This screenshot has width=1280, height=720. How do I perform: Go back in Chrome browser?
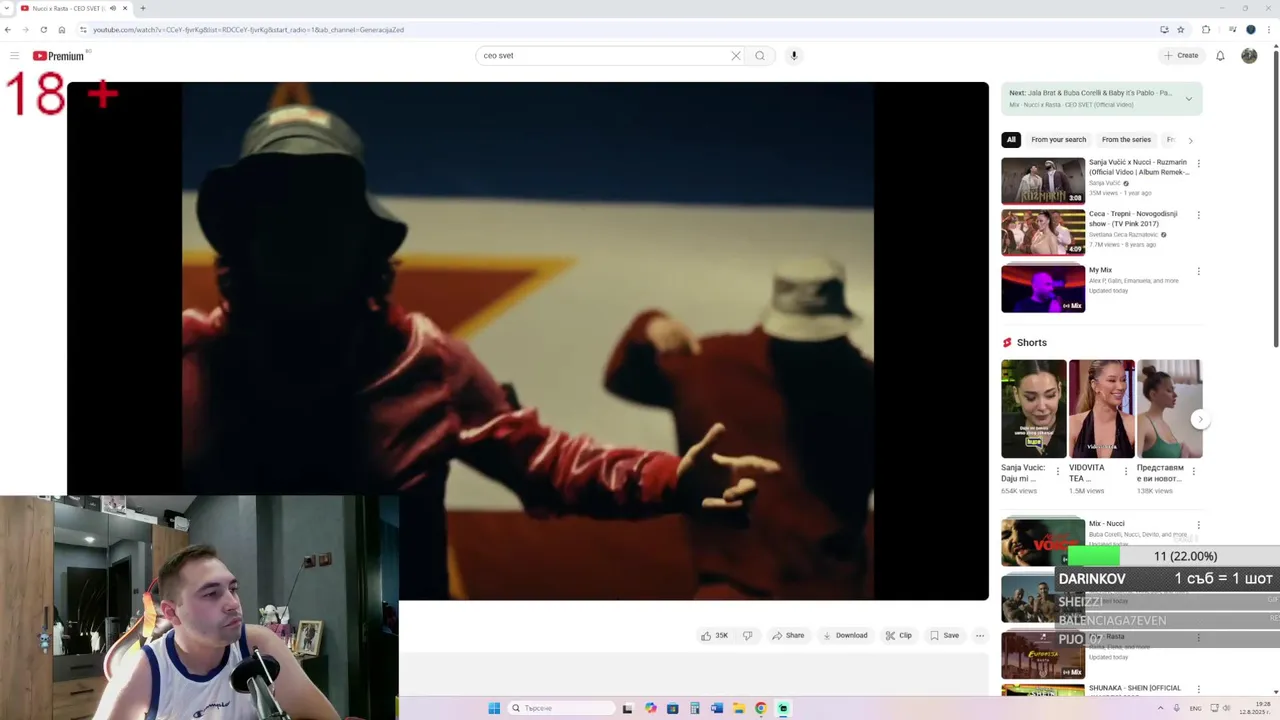8,30
